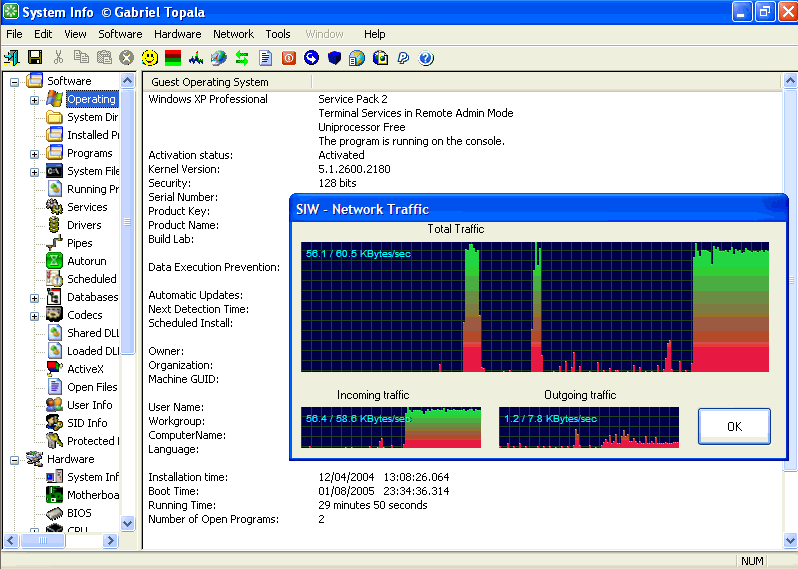The image size is (798, 569).
Task: Open the Network menu
Action: tap(233, 34)
